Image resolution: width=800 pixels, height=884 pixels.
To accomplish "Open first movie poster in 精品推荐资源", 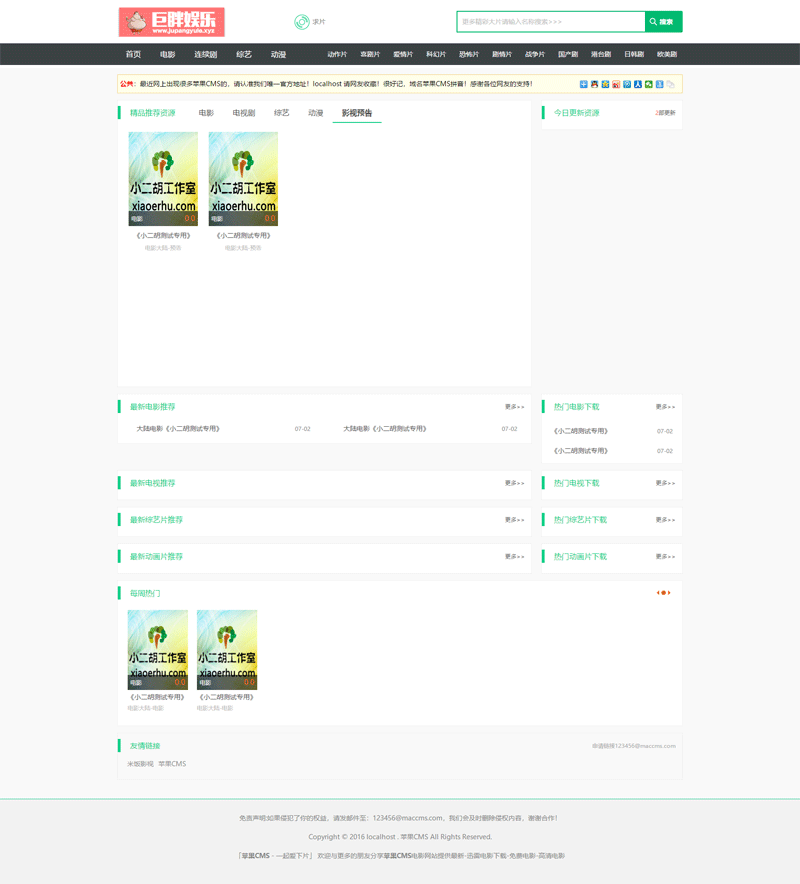I will 163,179.
